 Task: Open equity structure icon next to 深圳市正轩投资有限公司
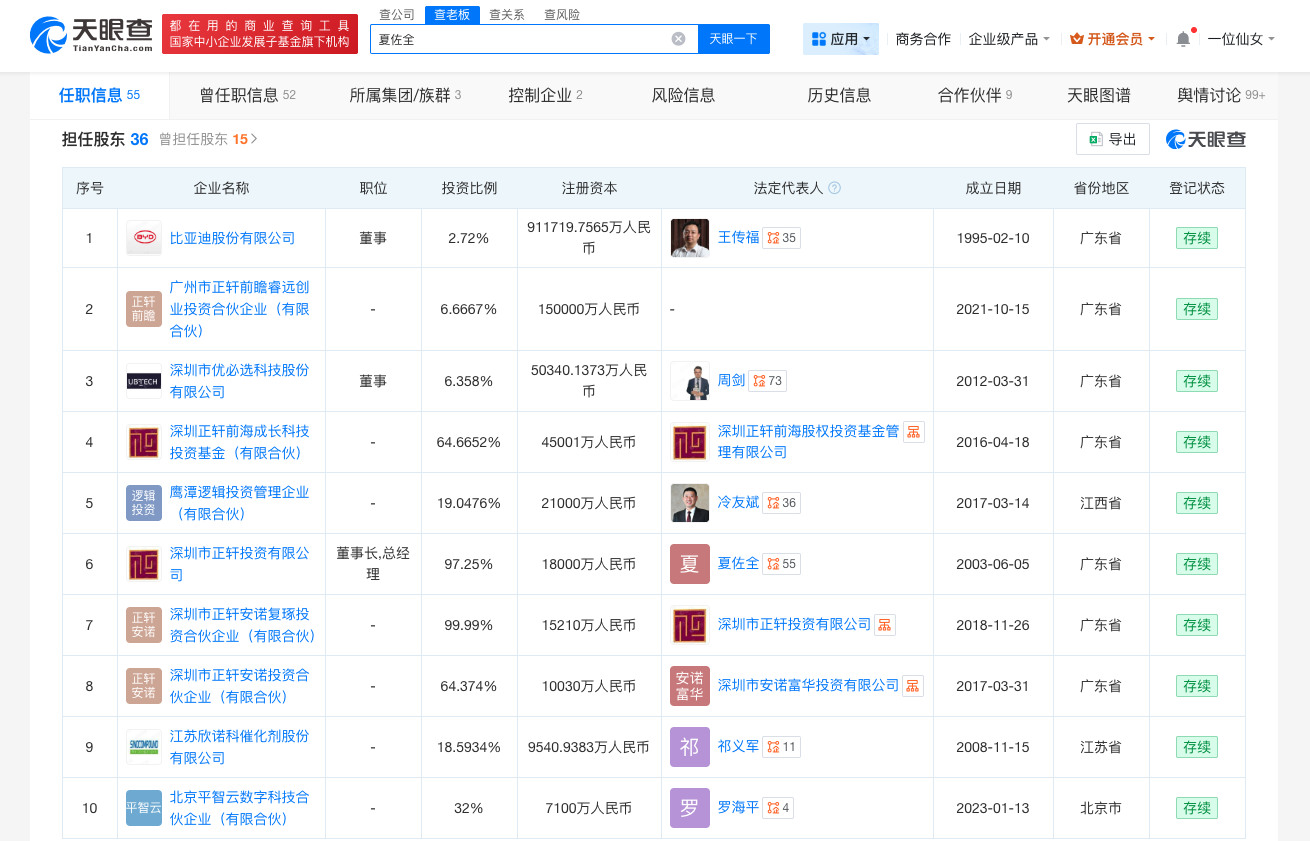pyautogui.click(x=885, y=625)
